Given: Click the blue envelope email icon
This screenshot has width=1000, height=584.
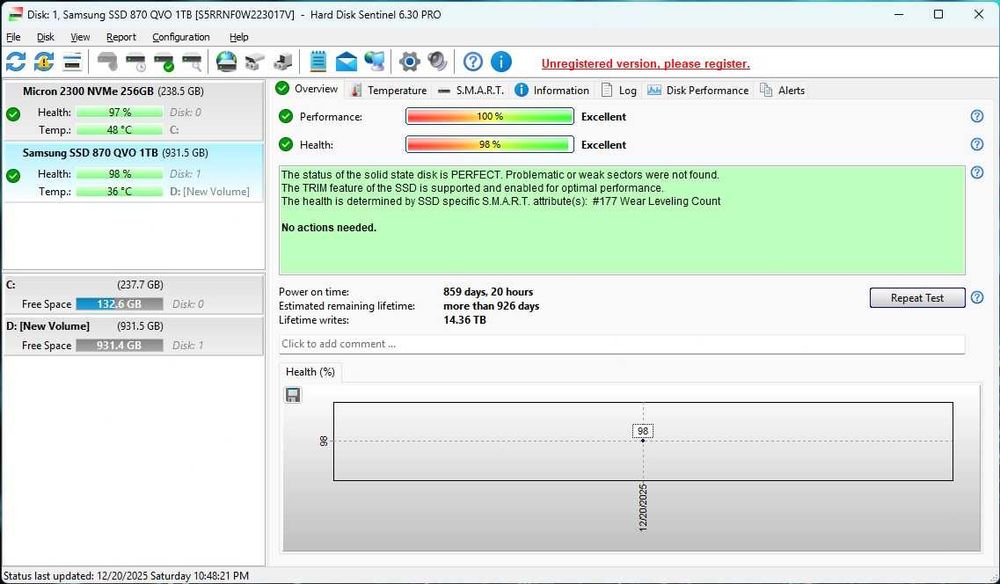Looking at the screenshot, I should 346,62.
